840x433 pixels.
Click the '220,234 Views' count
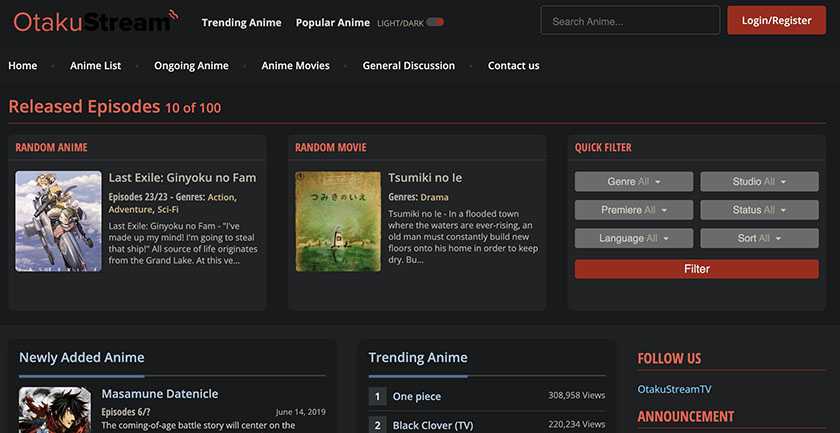576,424
